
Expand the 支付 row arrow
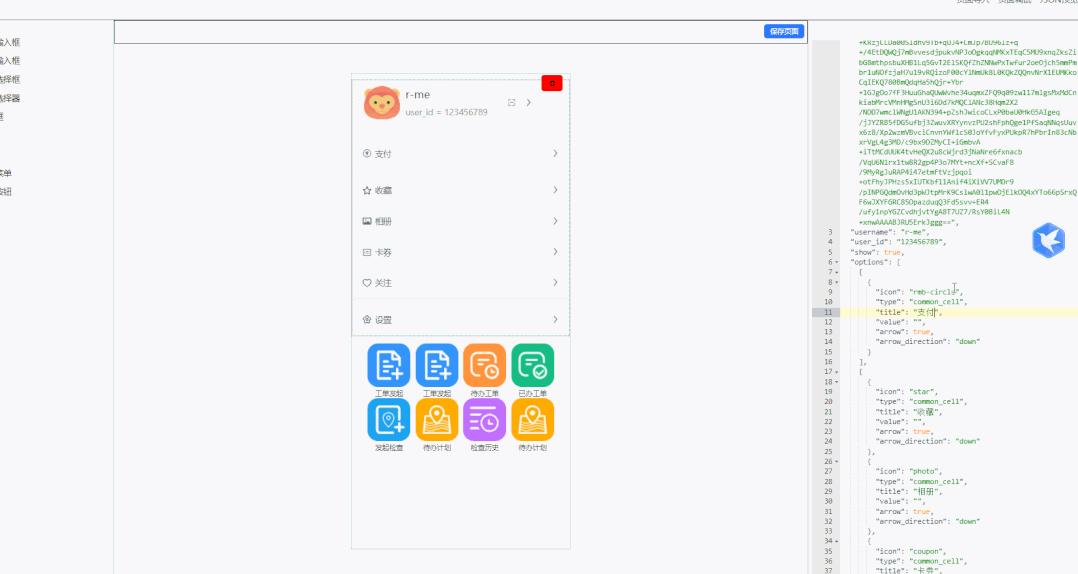click(556, 153)
